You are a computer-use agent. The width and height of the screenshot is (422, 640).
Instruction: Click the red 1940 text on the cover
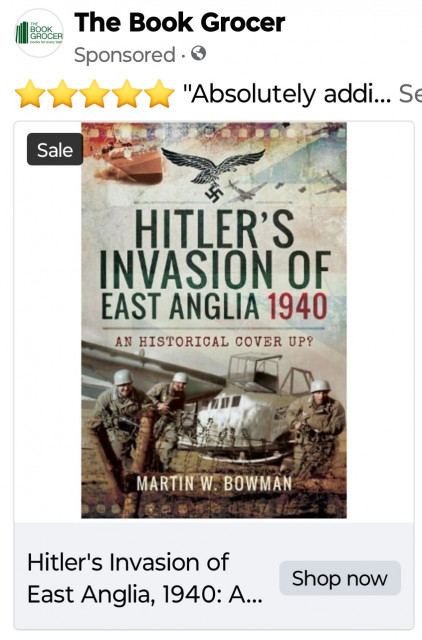pyautogui.click(x=298, y=305)
